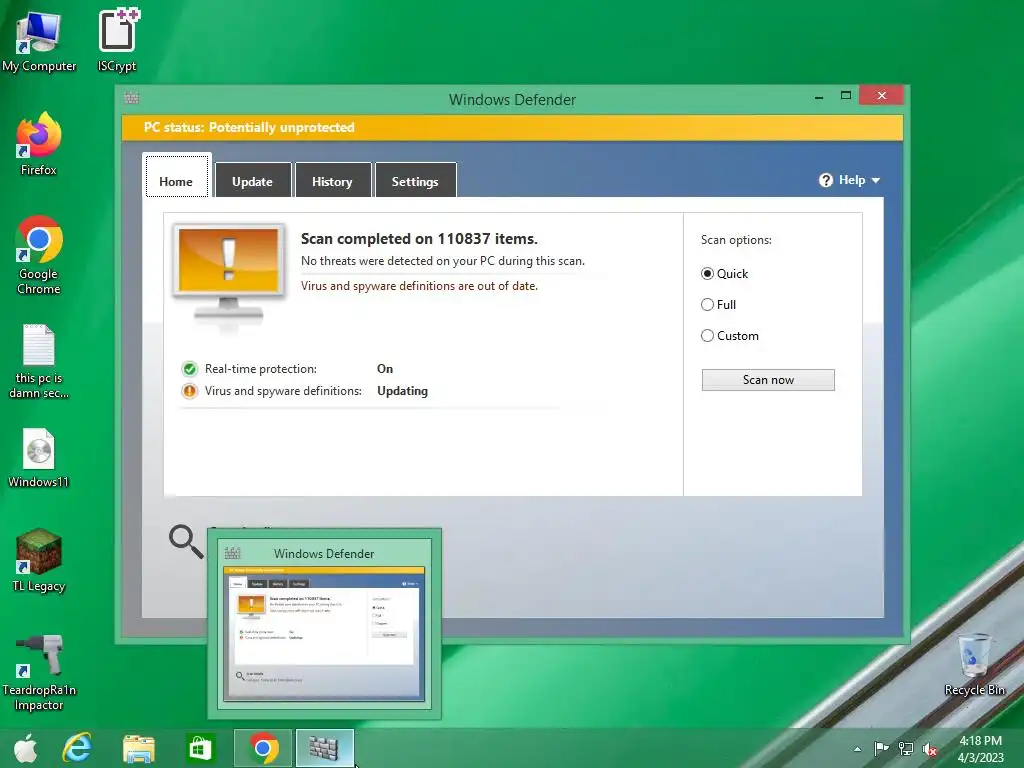Open the History tab

[x=332, y=180]
